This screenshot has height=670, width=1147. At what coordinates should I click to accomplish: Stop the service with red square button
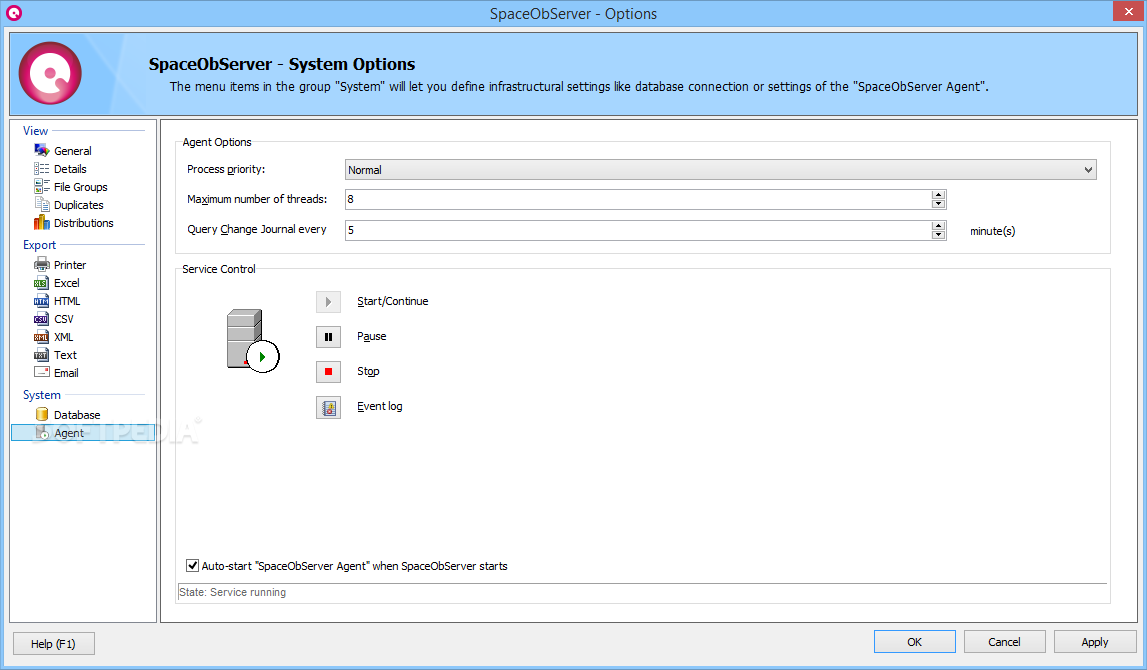328,372
